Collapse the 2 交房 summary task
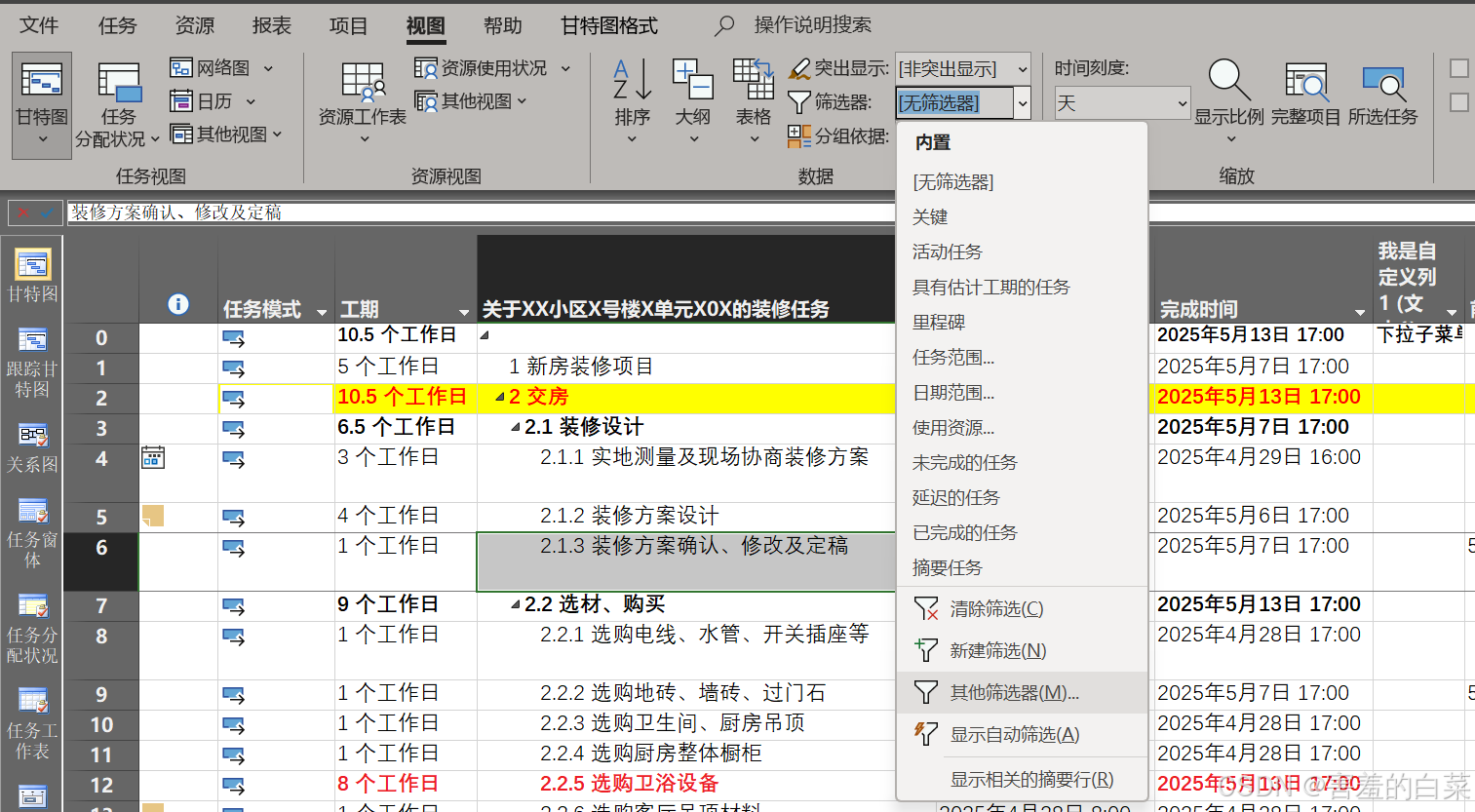 [x=500, y=397]
